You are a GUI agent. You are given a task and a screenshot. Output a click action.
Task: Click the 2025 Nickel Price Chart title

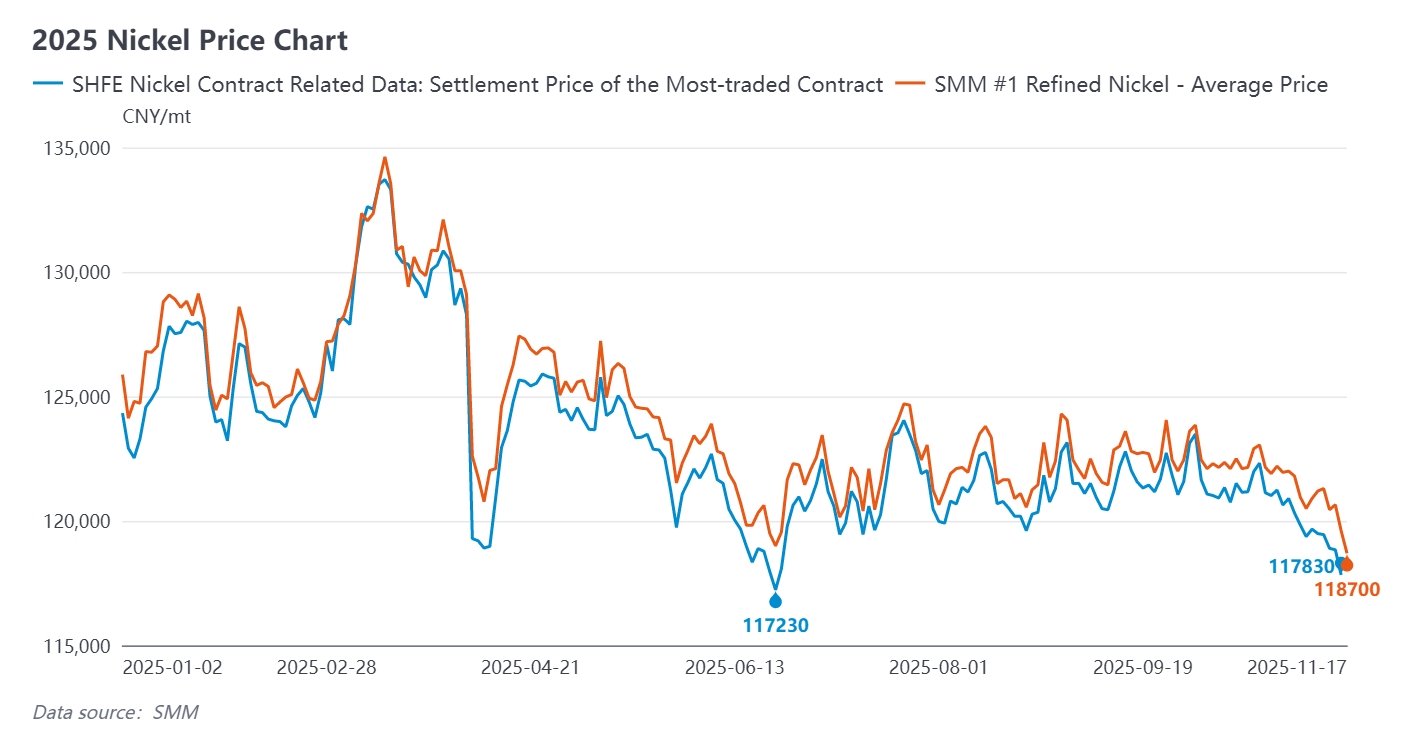click(190, 41)
